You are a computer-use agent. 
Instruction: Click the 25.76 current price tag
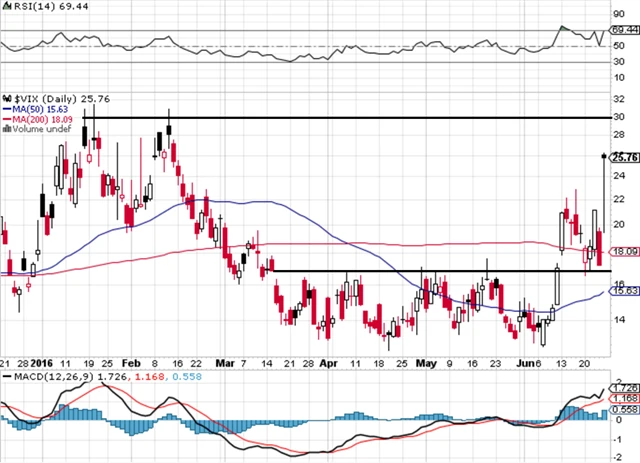coord(624,157)
